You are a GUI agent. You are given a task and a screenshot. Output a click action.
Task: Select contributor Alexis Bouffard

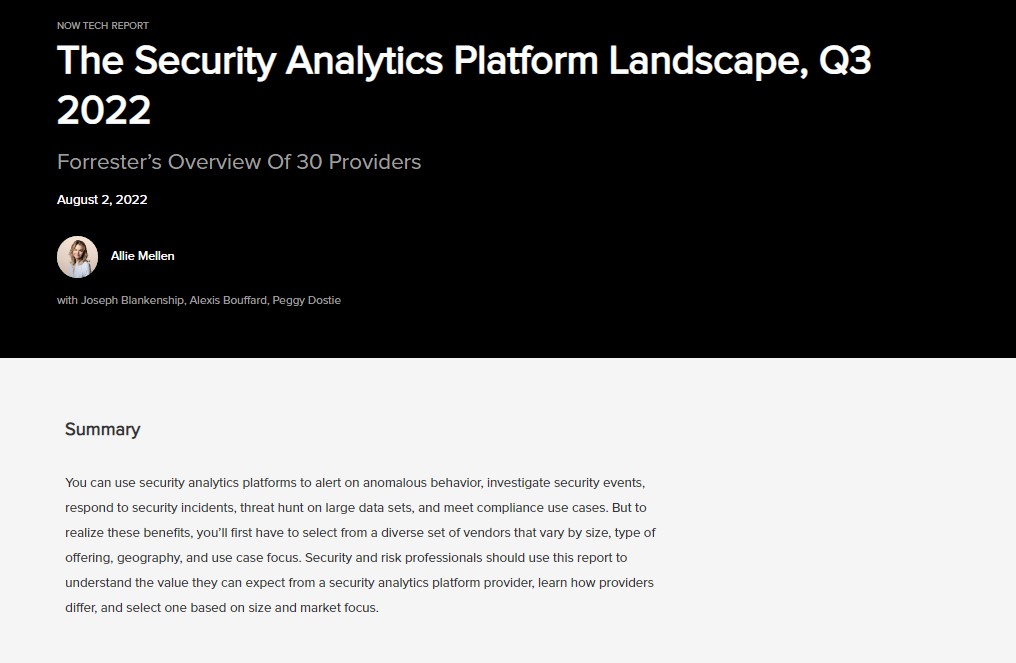(x=228, y=300)
